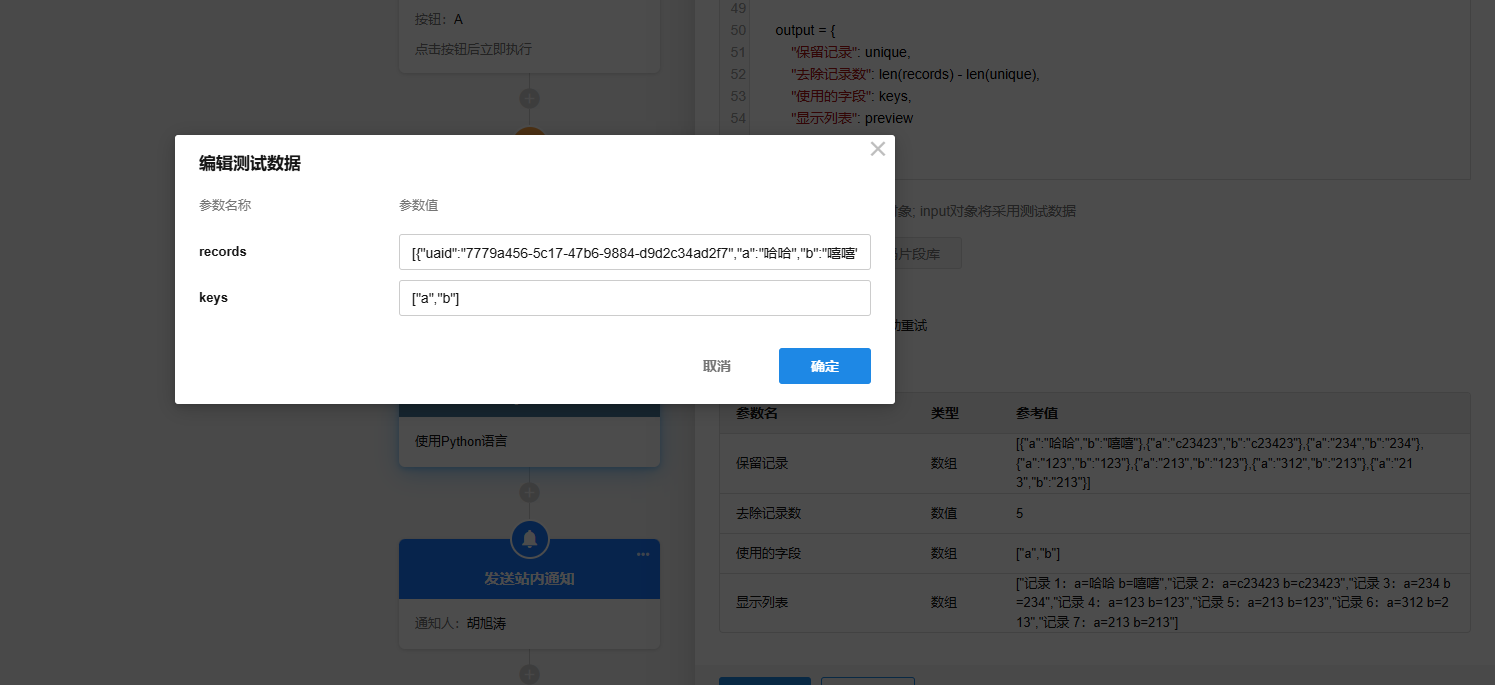Add node above 发送站内通知 via plus icon
The image size is (1495, 685).
529,492
